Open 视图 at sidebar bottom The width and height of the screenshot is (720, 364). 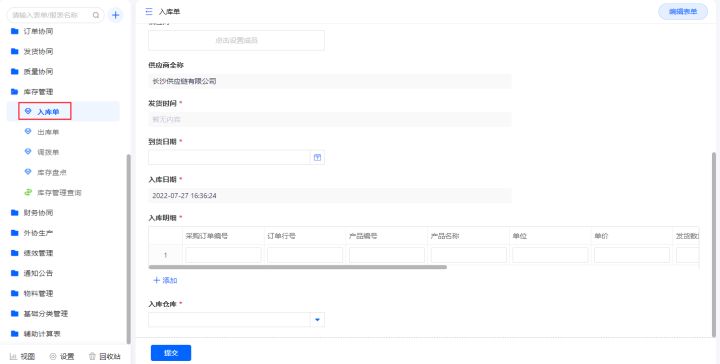click(x=22, y=356)
